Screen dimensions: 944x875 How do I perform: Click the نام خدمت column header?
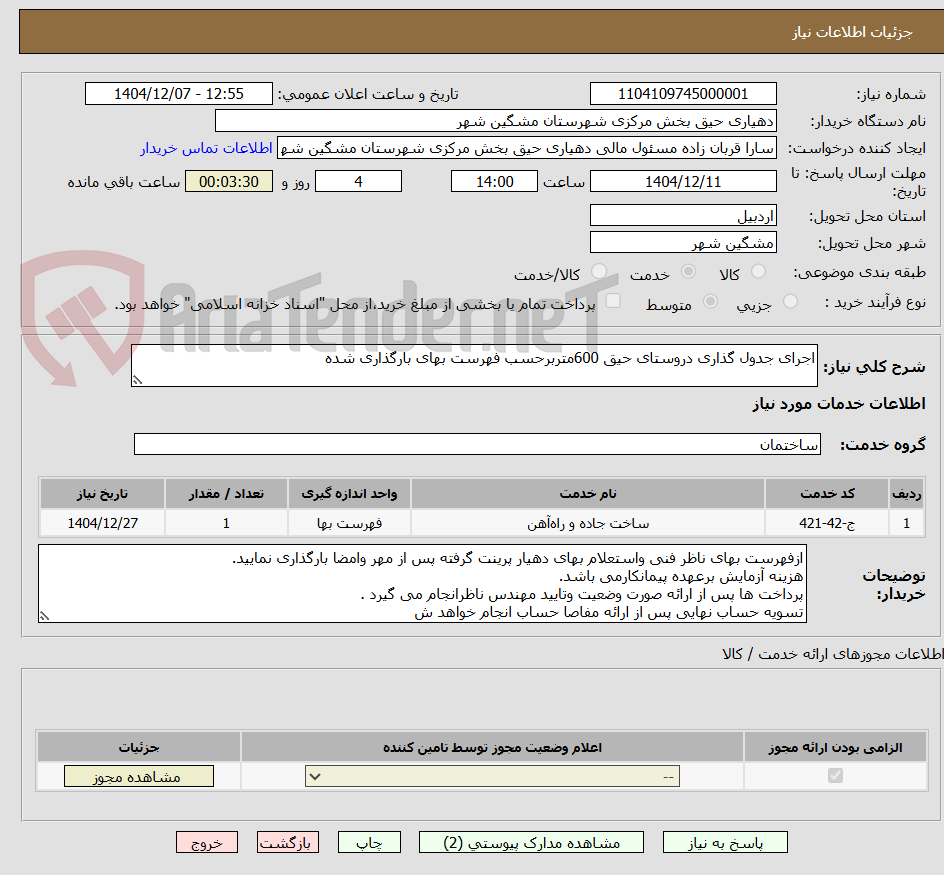588,494
